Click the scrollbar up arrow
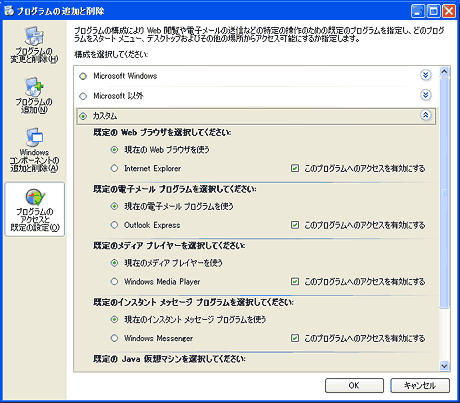The image size is (460, 403). click(444, 71)
